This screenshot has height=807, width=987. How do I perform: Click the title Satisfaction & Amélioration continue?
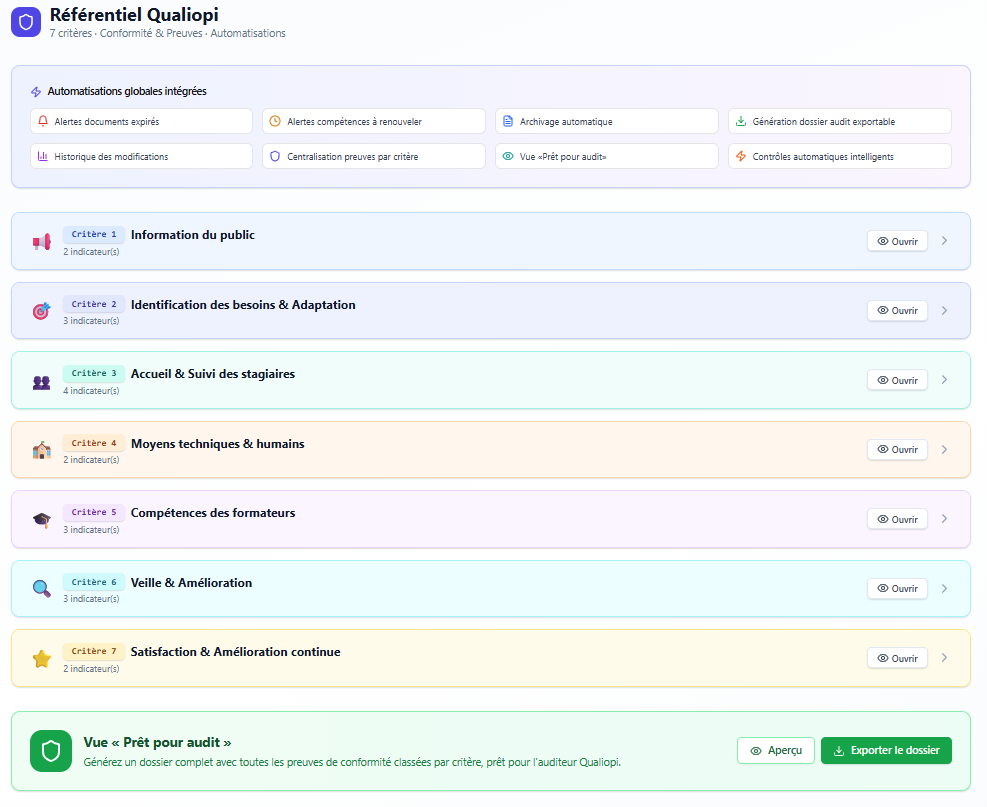[x=235, y=652]
